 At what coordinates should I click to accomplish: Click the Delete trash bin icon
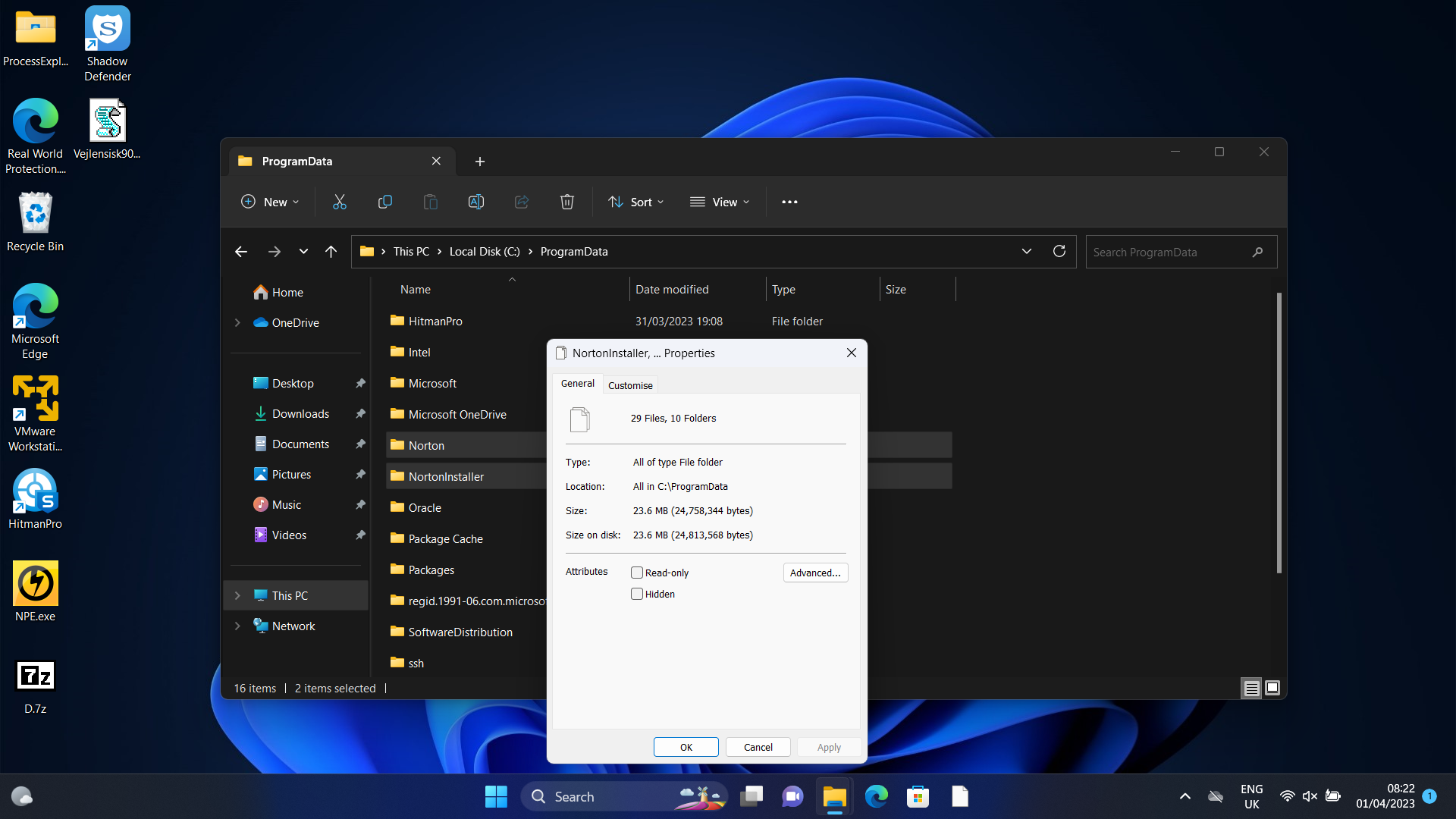click(566, 202)
